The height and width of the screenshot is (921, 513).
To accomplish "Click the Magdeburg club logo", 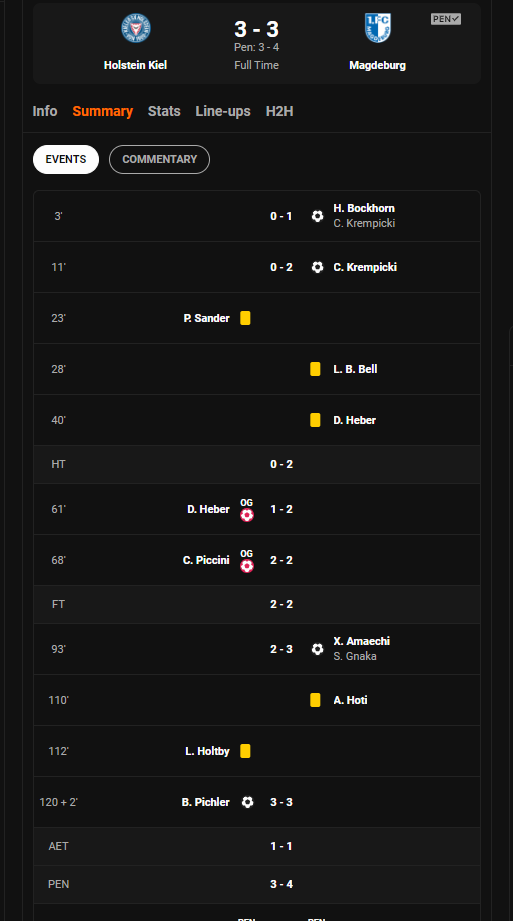I will pyautogui.click(x=377, y=28).
